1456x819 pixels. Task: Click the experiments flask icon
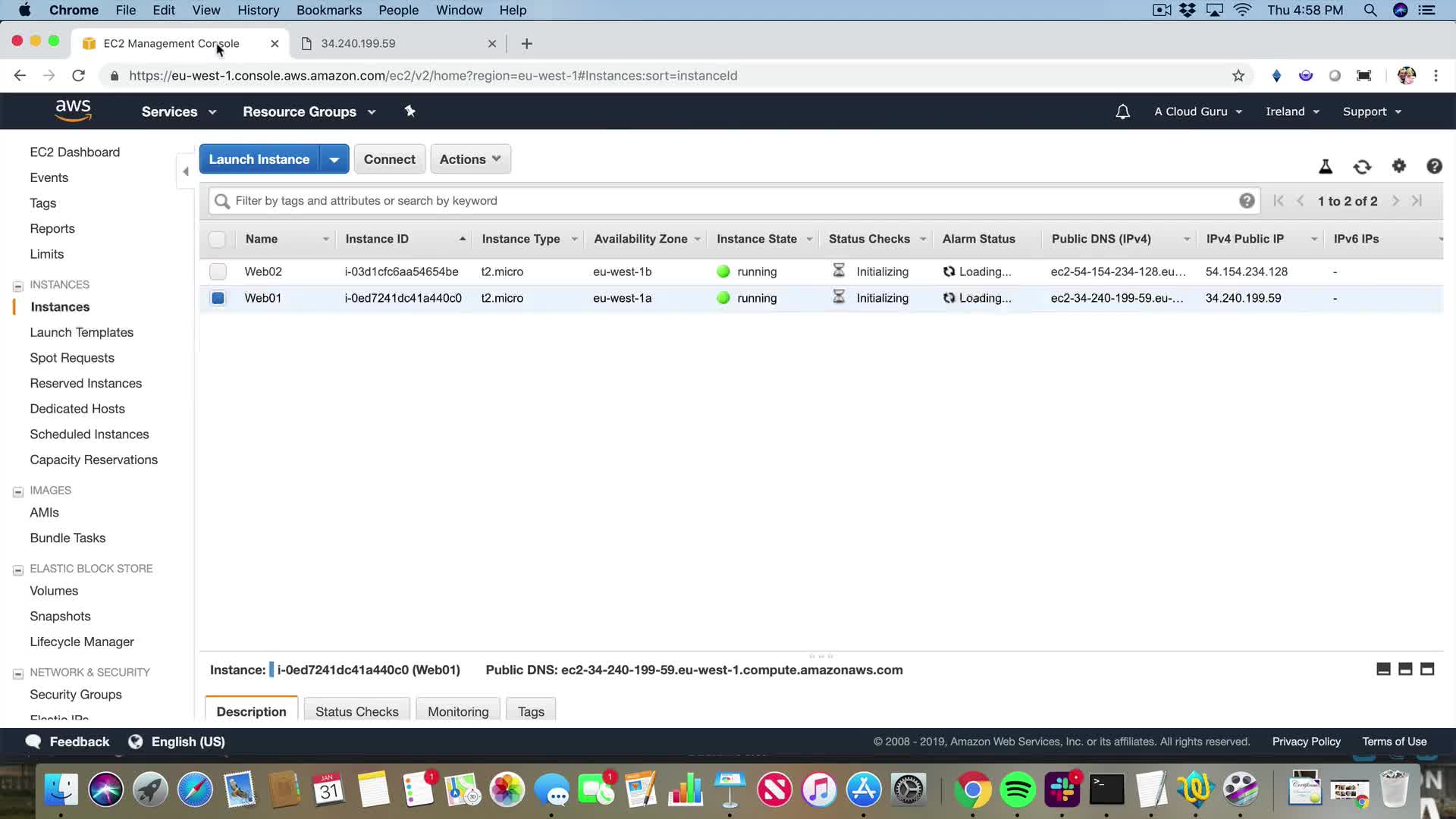1326,167
